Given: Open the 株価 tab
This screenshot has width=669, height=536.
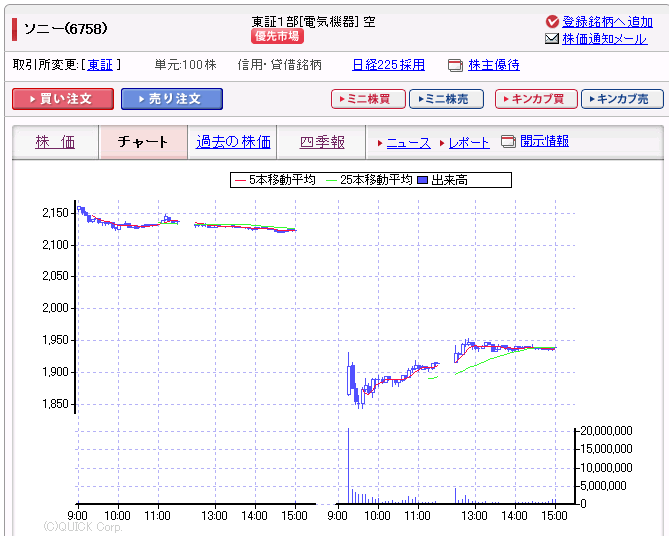Looking at the screenshot, I should (55, 142).
